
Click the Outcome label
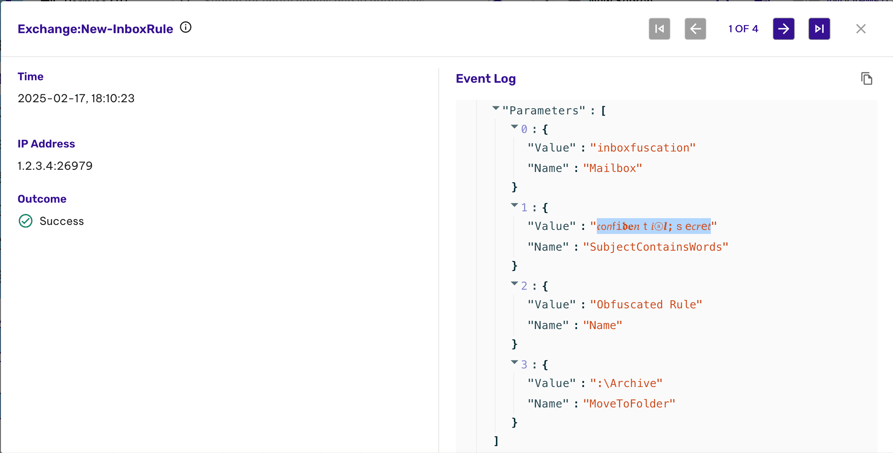(42, 199)
